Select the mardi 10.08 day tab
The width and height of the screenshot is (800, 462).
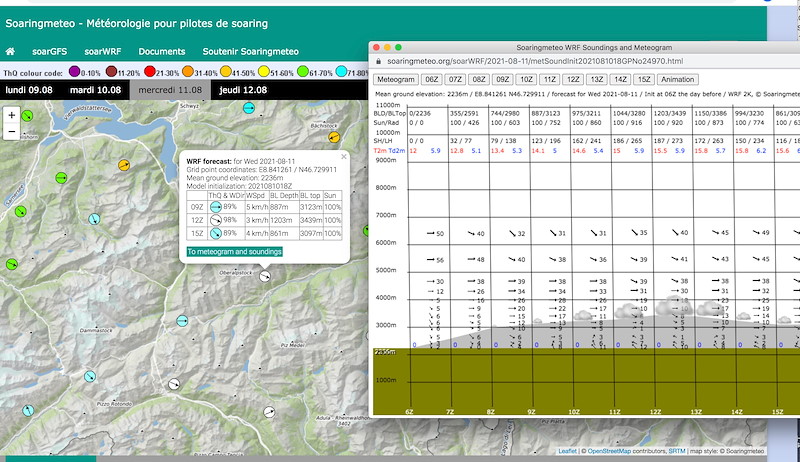(95, 90)
